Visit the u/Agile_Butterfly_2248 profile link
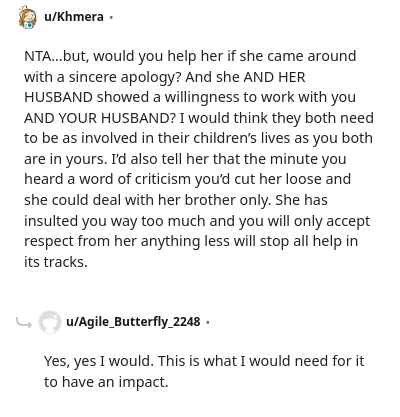 133,322
